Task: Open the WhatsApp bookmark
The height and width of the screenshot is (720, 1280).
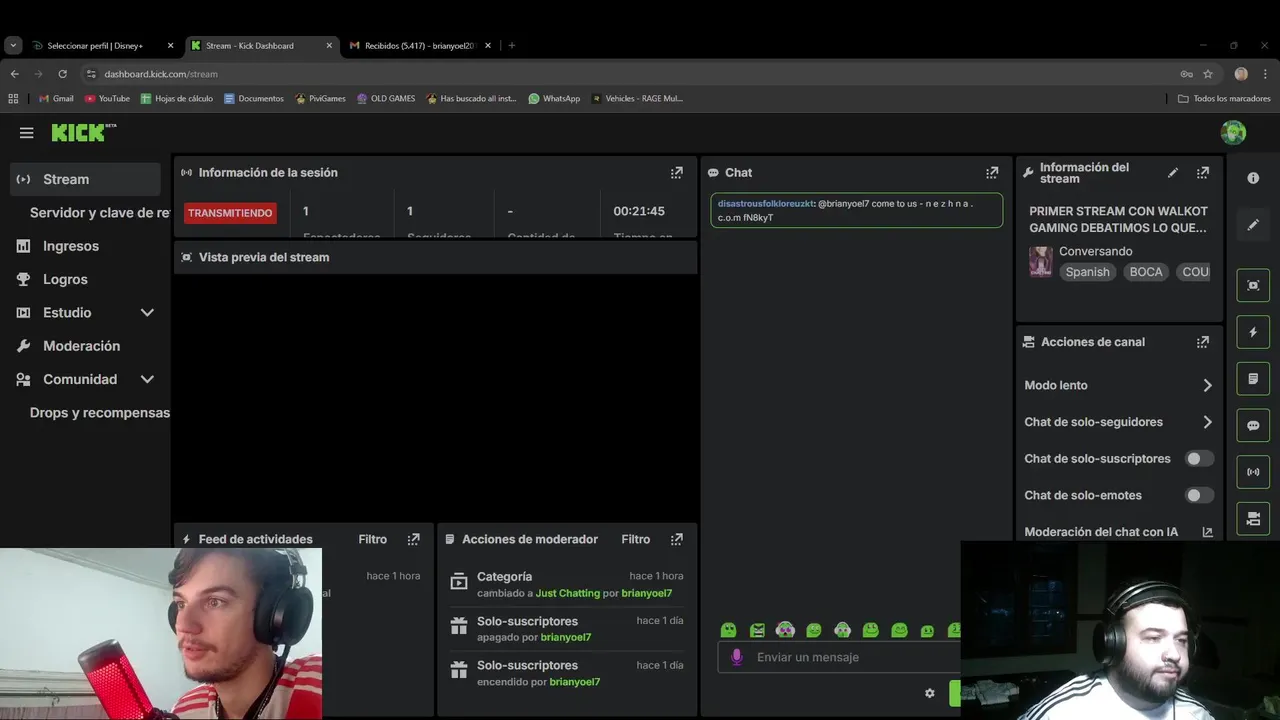Action: pos(554,98)
